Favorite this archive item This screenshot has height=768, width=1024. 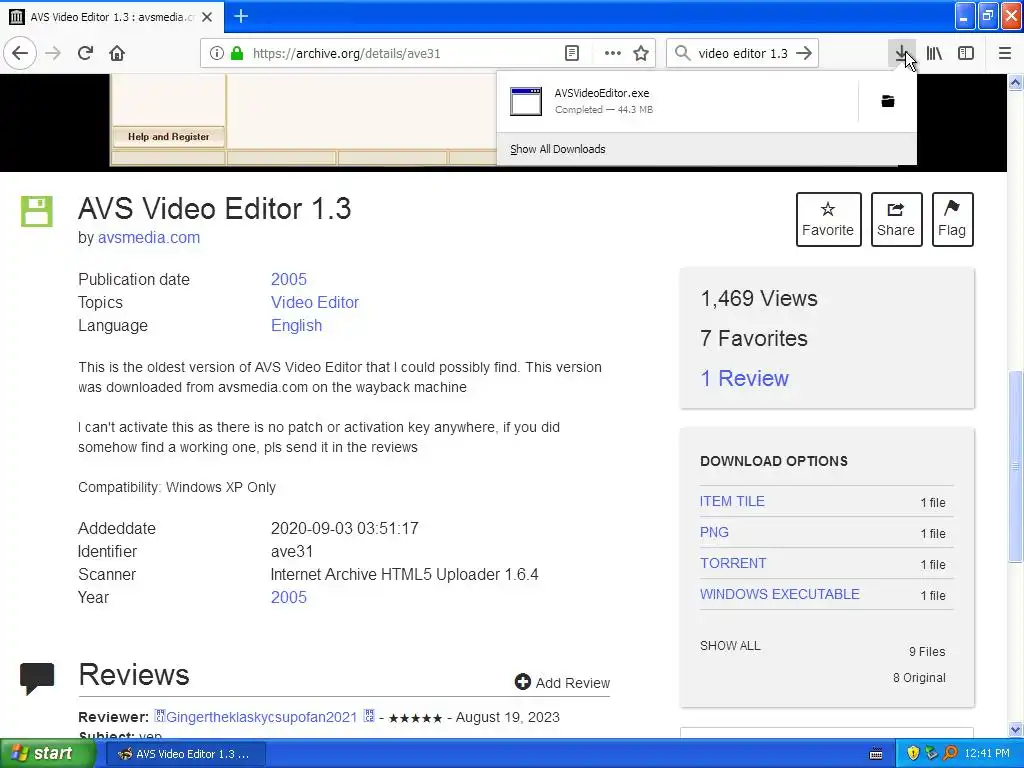828,219
